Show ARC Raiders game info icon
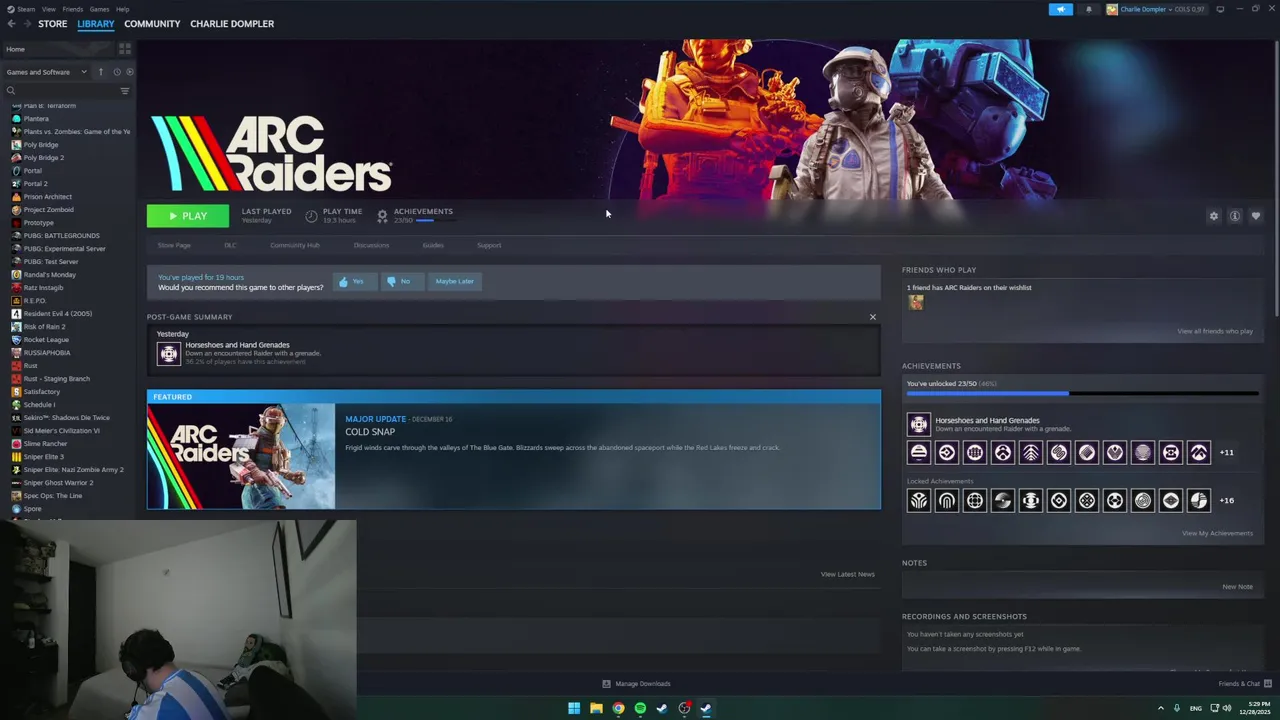The image size is (1280, 720). 1235,216
